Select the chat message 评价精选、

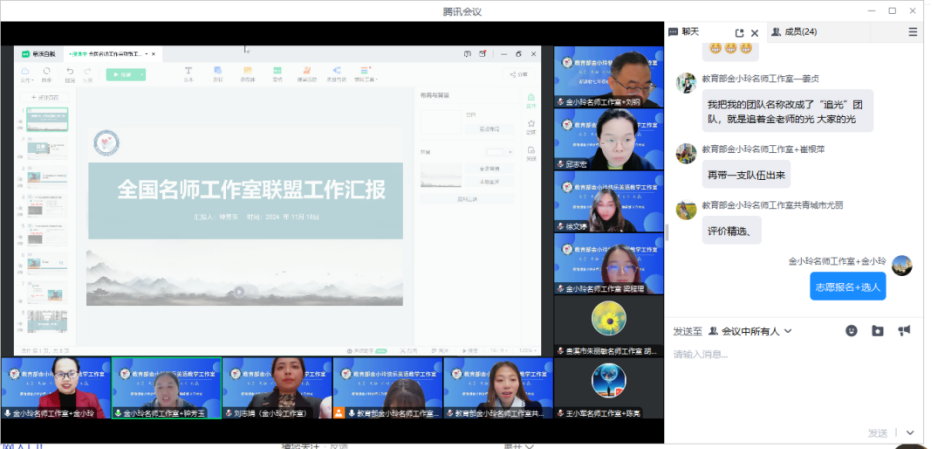731,230
